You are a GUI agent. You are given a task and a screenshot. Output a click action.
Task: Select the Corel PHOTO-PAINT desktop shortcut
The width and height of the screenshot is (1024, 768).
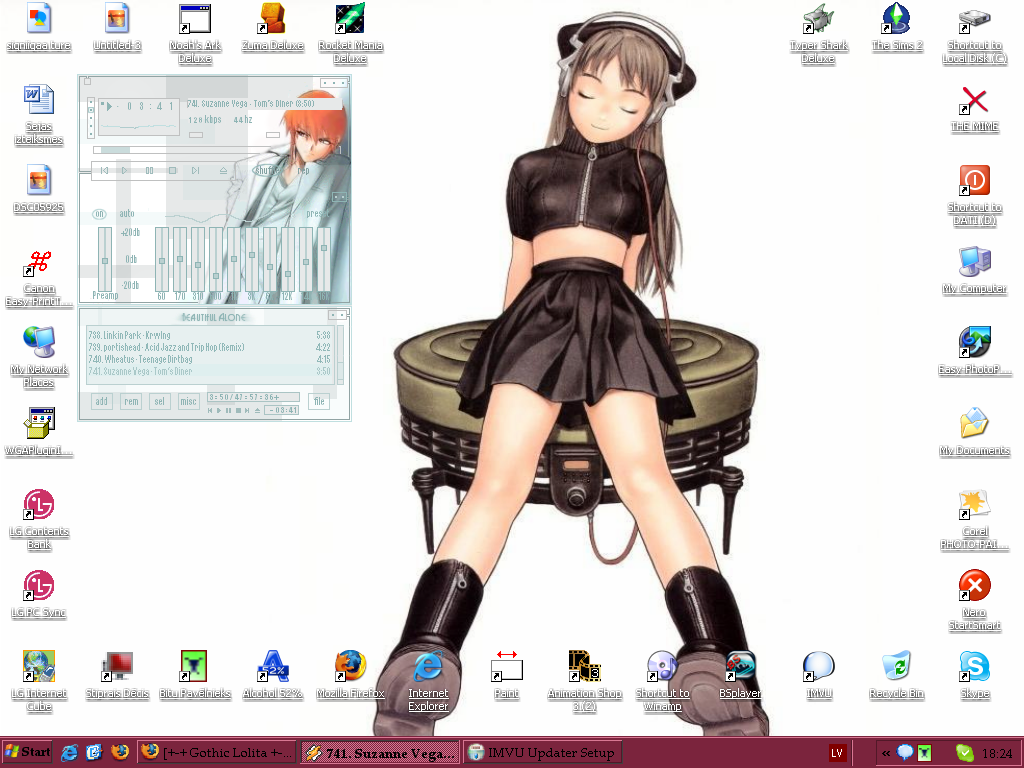(x=974, y=519)
